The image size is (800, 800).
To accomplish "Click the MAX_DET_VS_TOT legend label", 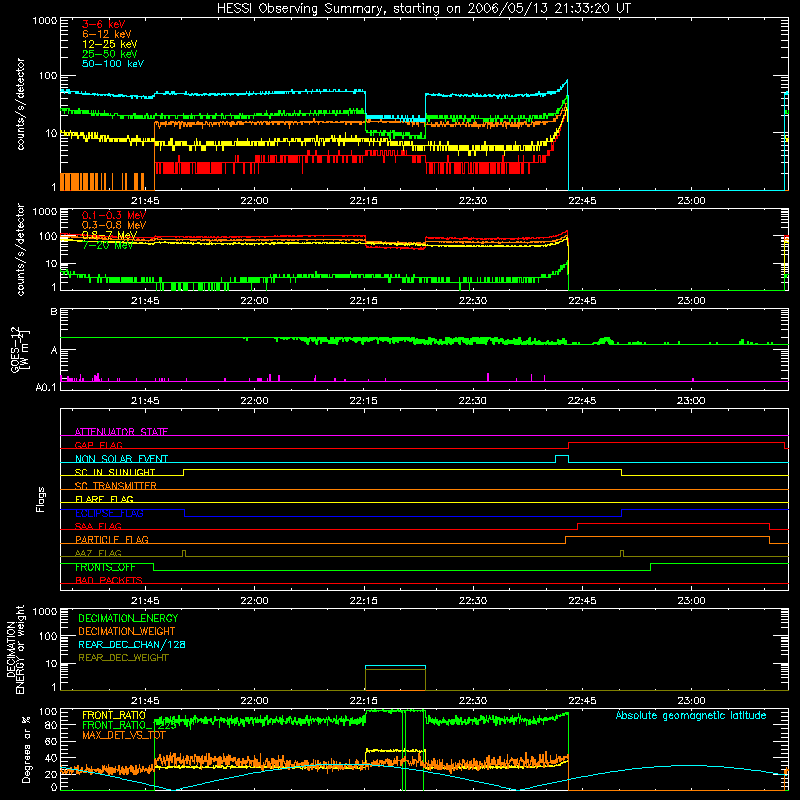I will coord(124,735).
